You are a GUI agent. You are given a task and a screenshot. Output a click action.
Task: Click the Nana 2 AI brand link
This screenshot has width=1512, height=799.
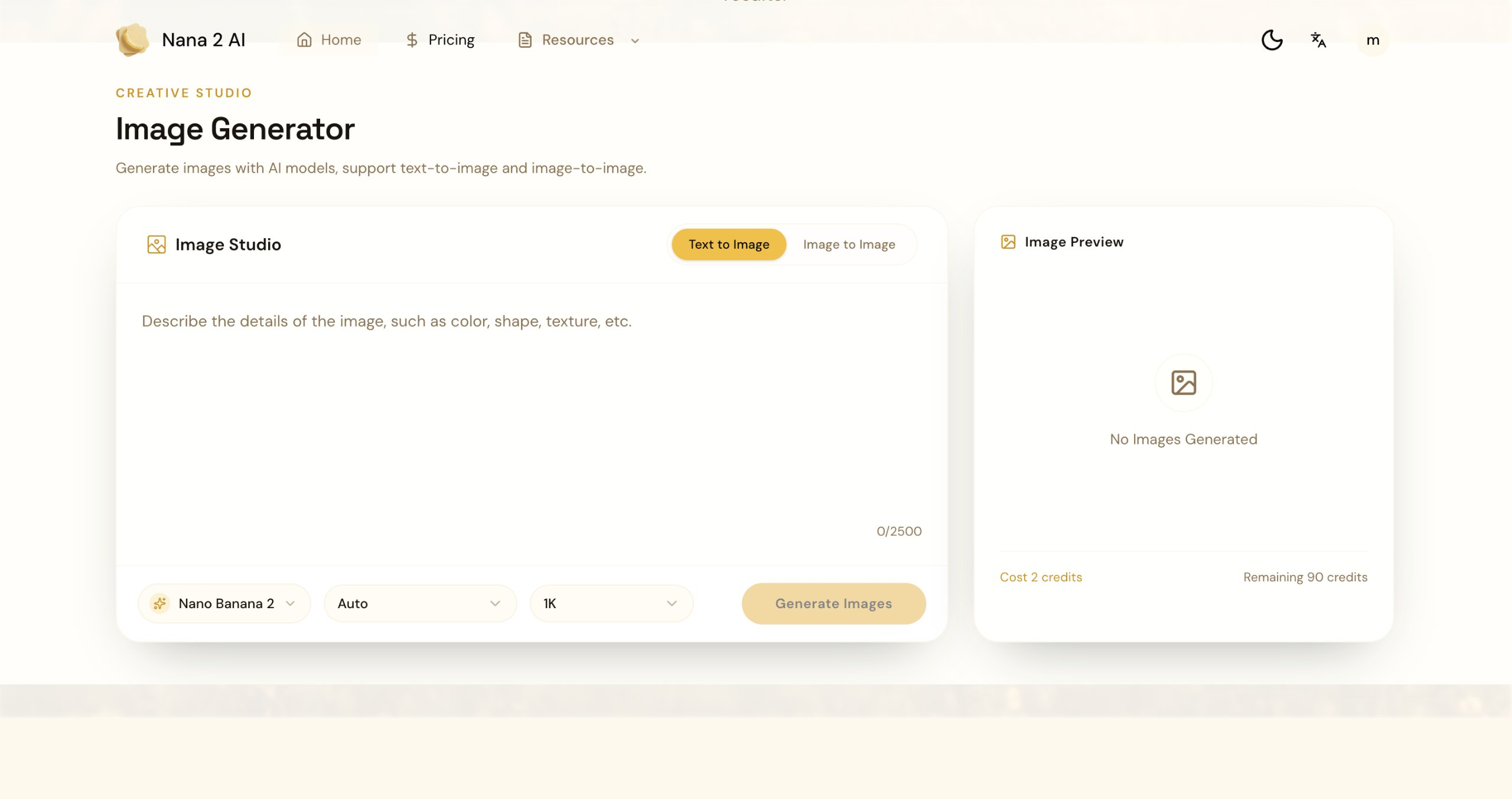pyautogui.click(x=203, y=40)
